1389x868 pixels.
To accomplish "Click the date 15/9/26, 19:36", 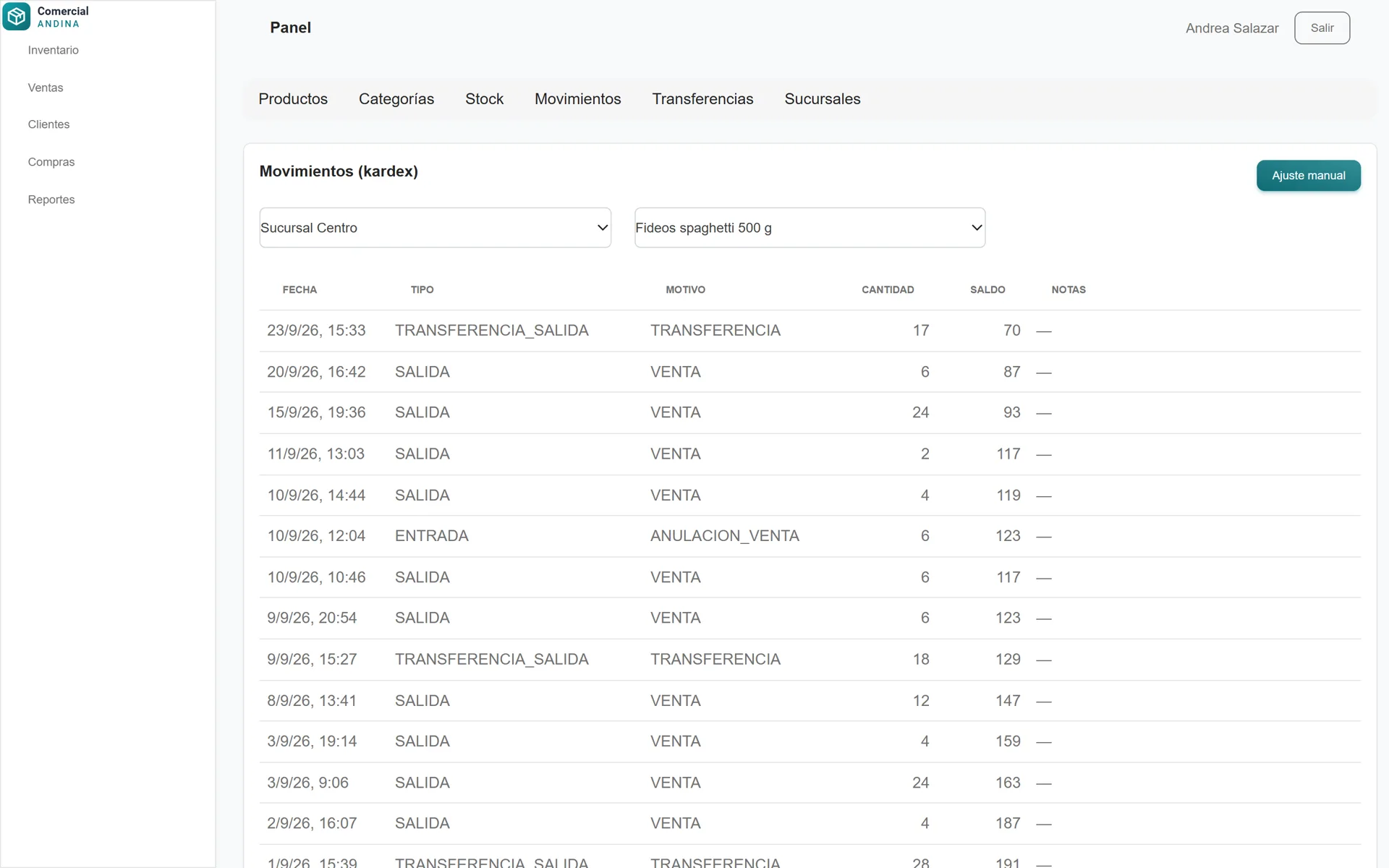I will pos(316,412).
